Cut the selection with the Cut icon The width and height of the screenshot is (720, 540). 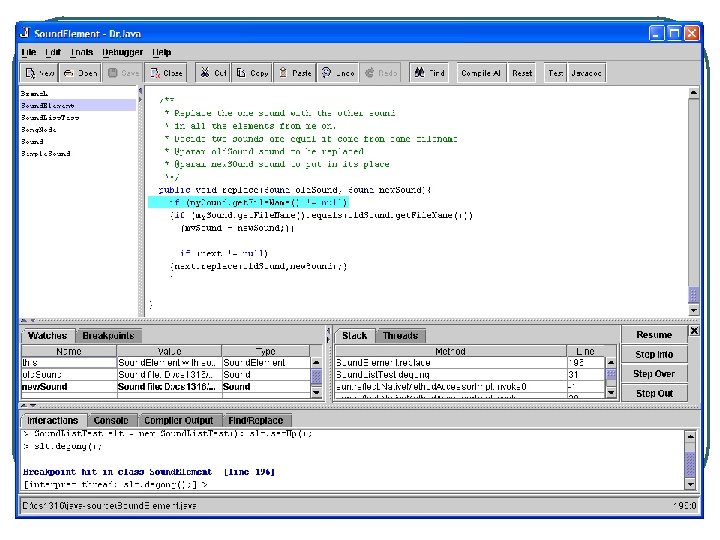point(212,73)
